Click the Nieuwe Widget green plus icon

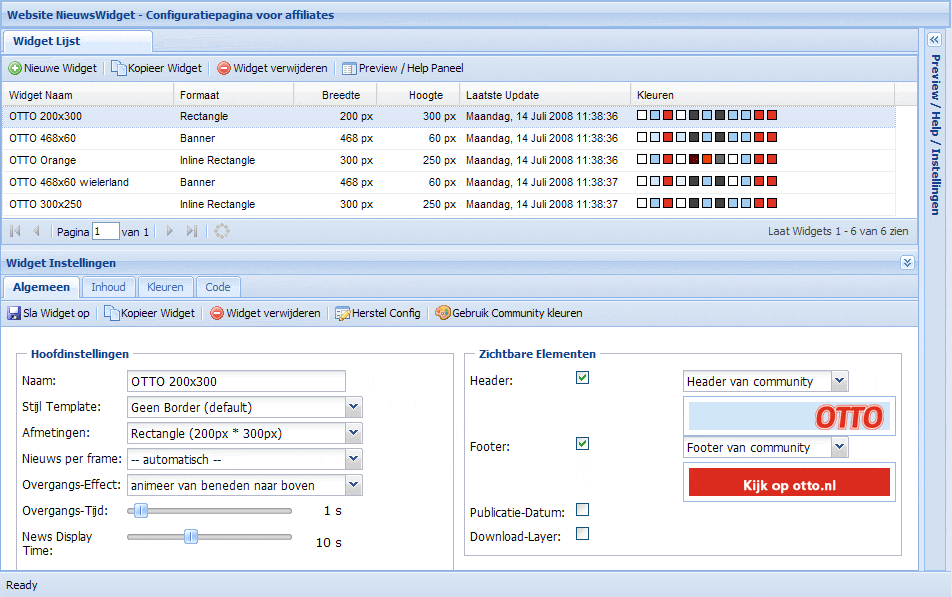pyautogui.click(x=15, y=69)
